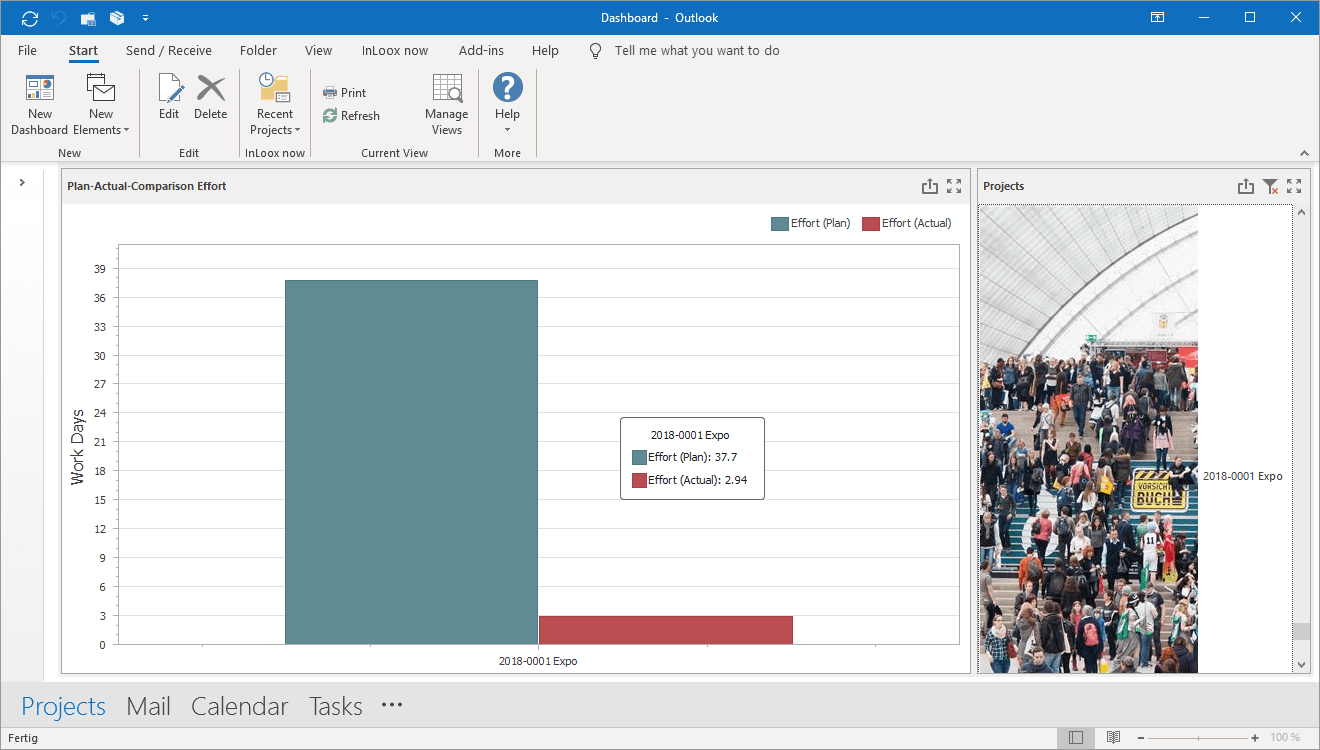Maximize the Plan-Actual-Comparison Effort panel
Viewport: 1320px width, 750px height.
point(954,186)
